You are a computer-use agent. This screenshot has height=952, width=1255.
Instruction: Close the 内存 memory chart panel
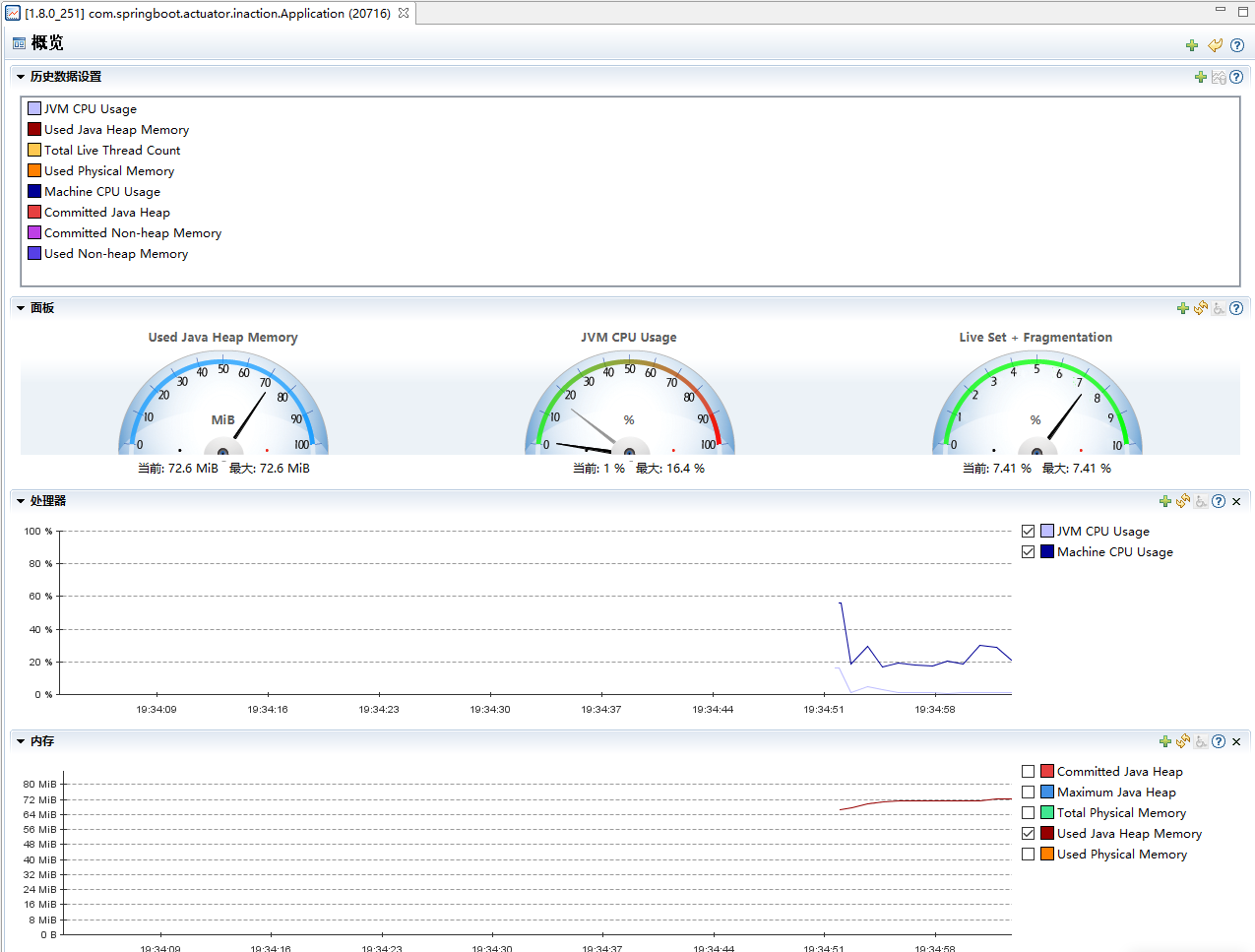coord(1236,741)
